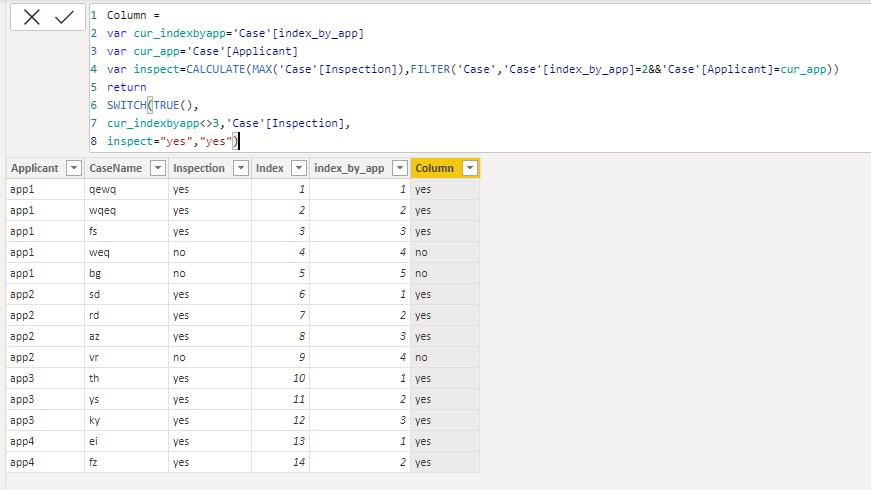
Task: Select the Index cell with value 9
Action: coord(281,357)
